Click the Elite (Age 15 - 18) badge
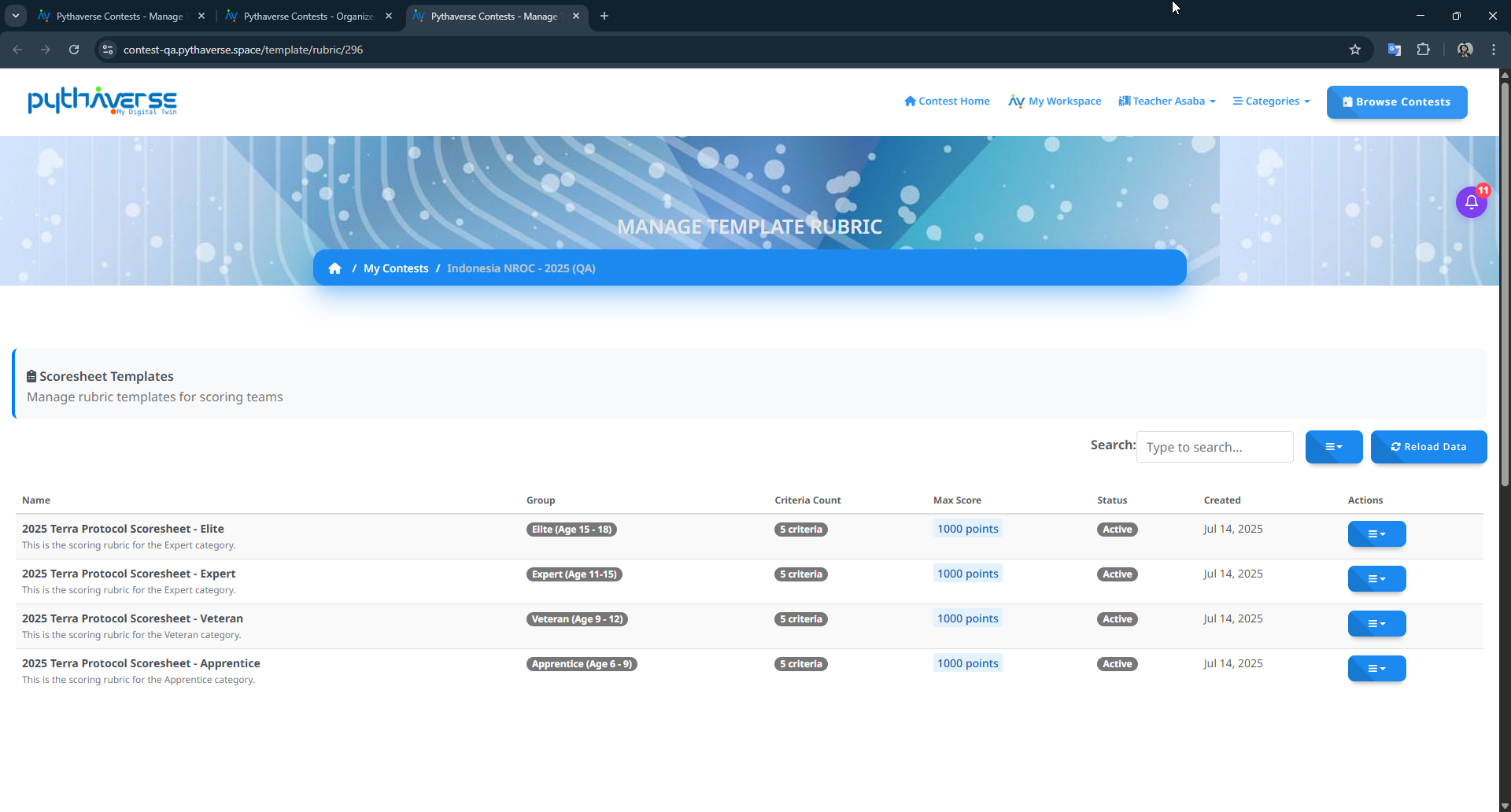Viewport: 1511px width, 812px height. pos(571,530)
